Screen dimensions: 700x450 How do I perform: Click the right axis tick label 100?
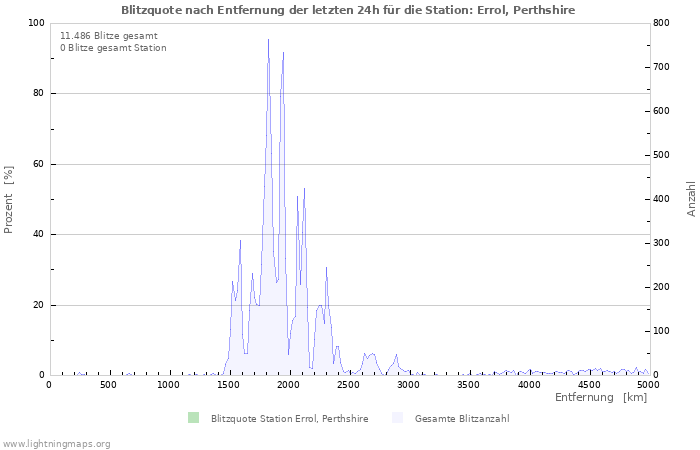(661, 331)
